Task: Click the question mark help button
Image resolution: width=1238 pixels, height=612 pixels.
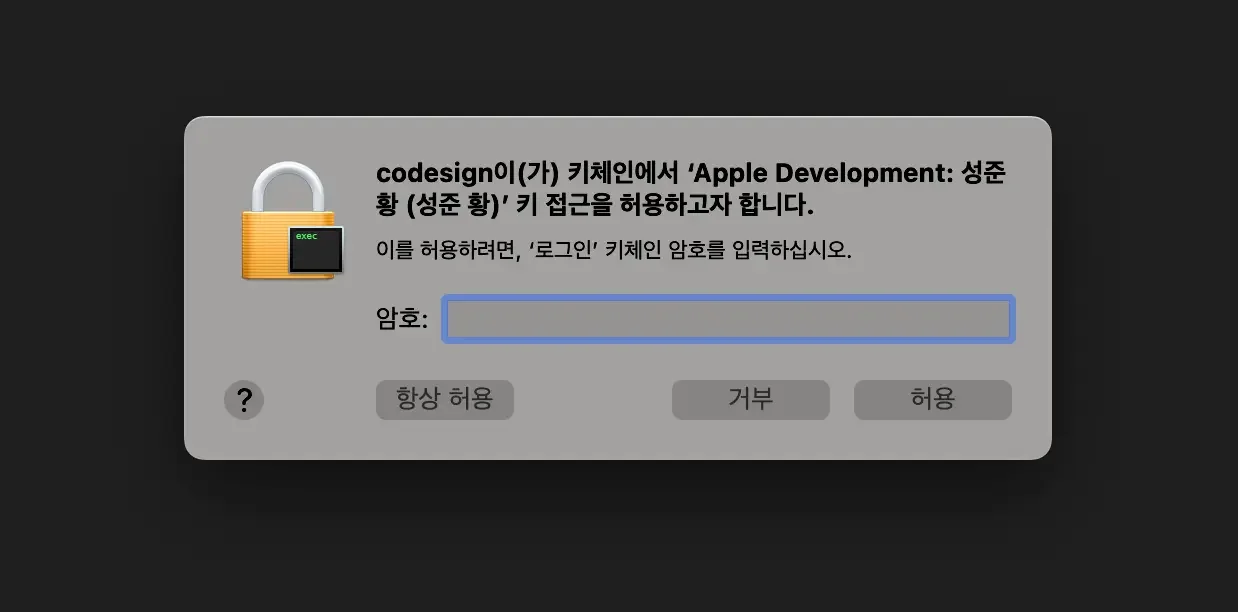Action: pyautogui.click(x=244, y=400)
